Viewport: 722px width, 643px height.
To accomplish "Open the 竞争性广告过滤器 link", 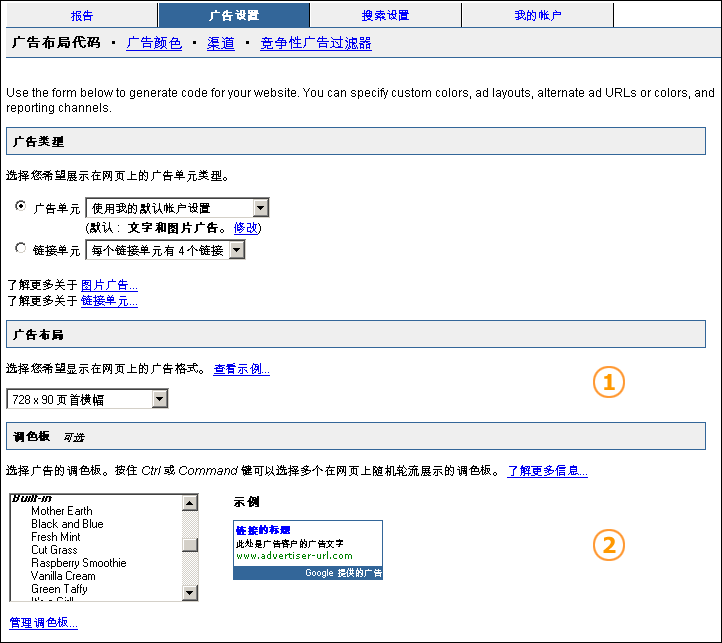I will pyautogui.click(x=315, y=43).
